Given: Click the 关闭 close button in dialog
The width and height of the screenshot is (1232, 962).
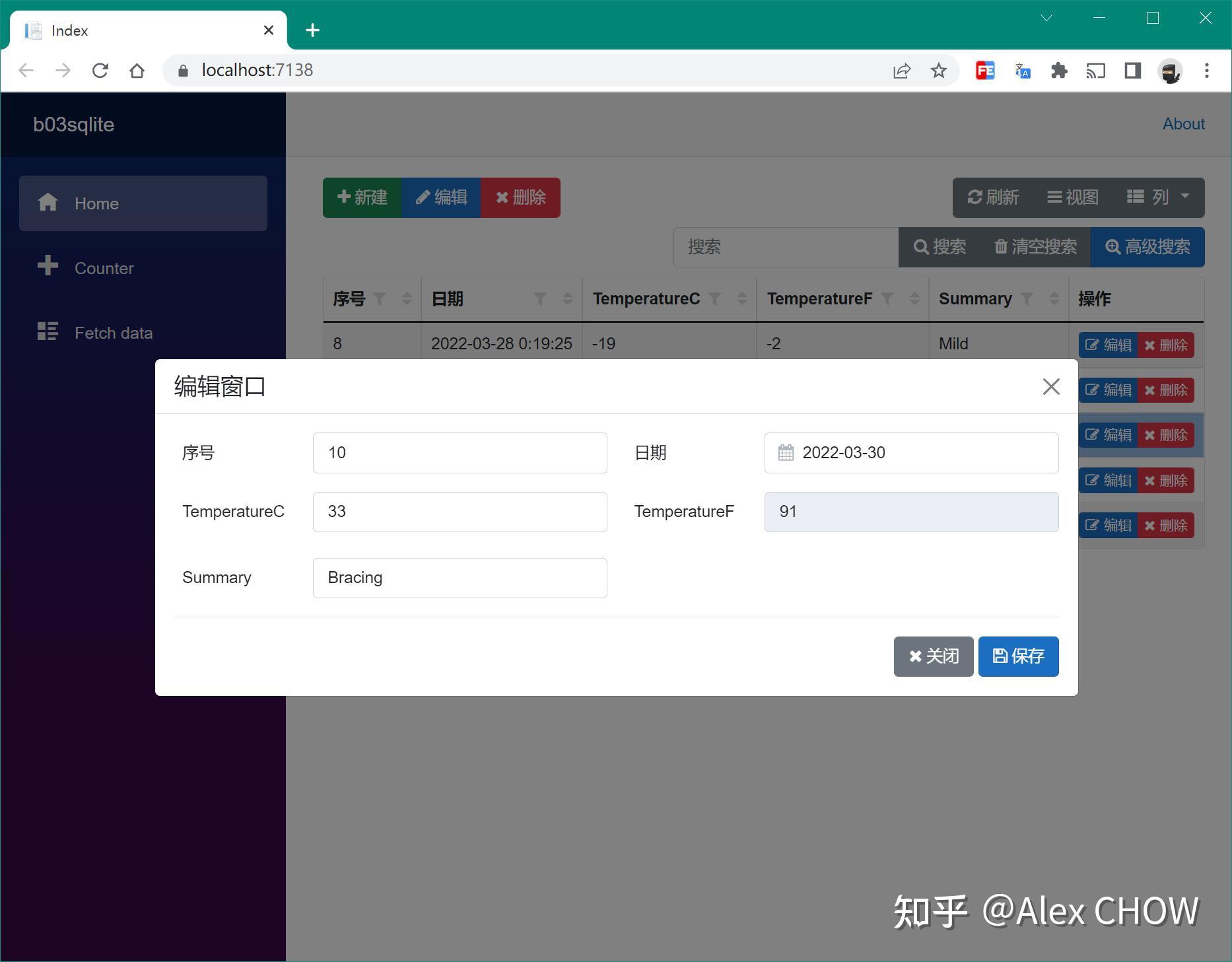Looking at the screenshot, I should (x=933, y=656).
